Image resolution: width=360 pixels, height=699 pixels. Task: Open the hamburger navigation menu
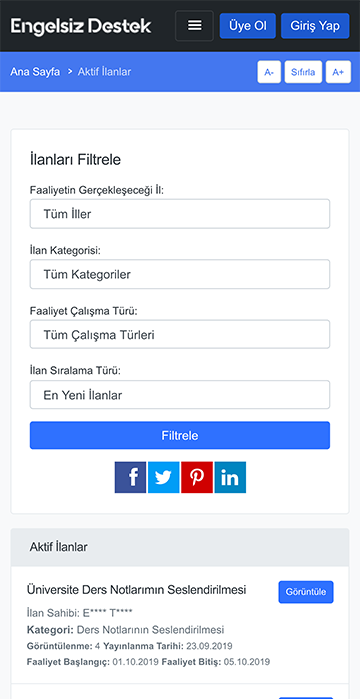(x=194, y=26)
